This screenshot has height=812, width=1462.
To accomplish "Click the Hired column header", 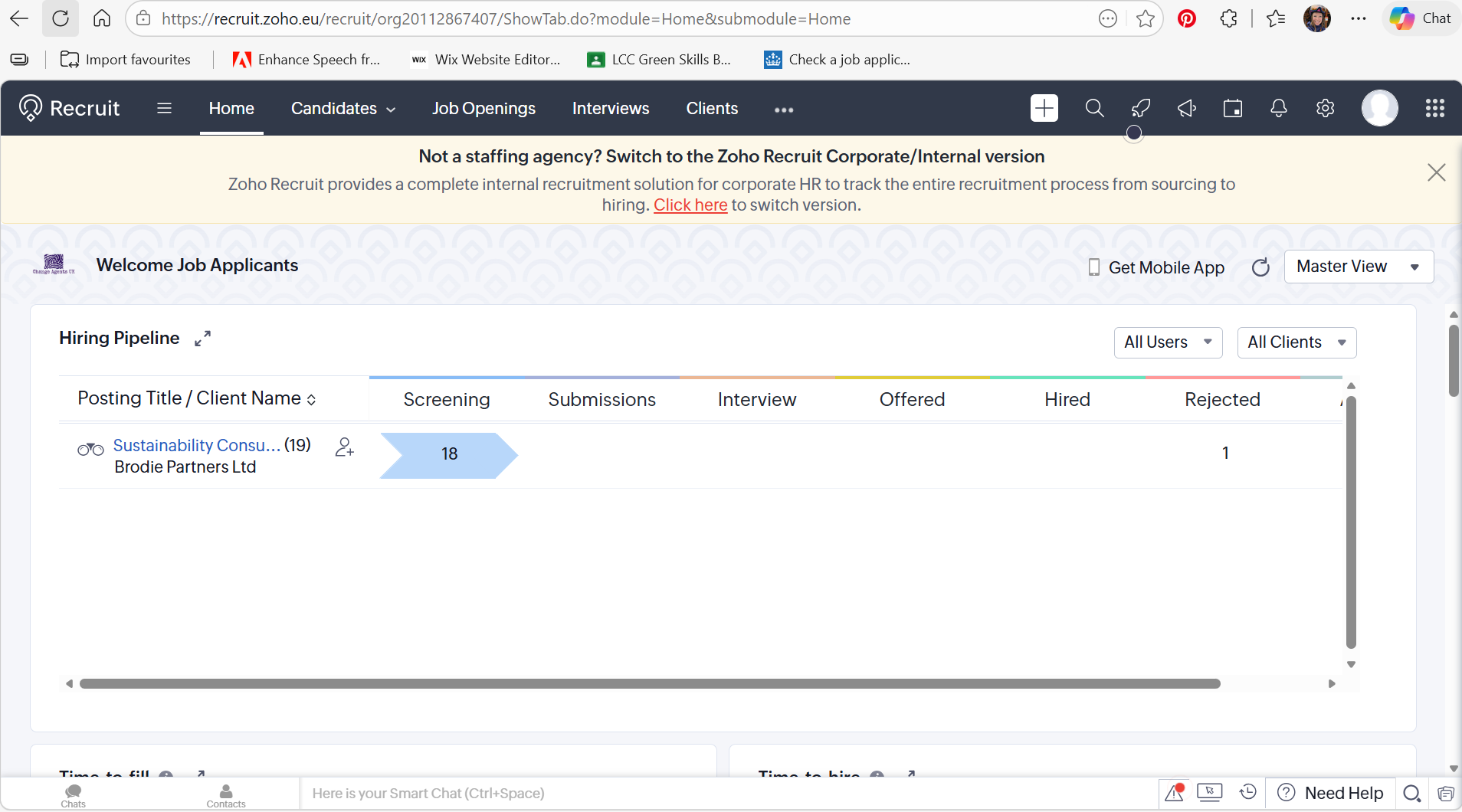I will tap(1067, 400).
